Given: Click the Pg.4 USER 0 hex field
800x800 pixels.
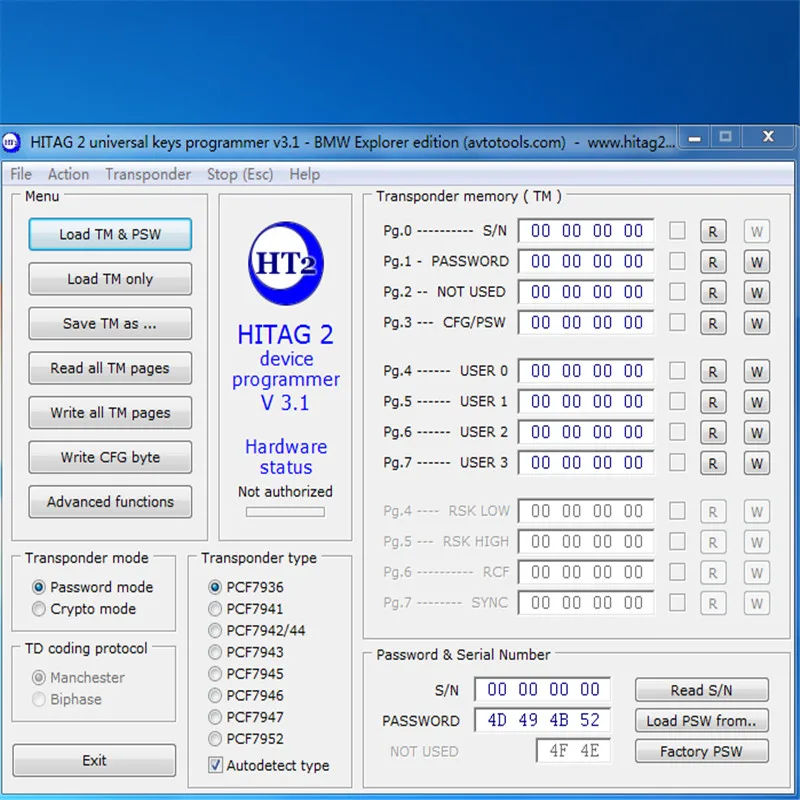Looking at the screenshot, I should coord(586,370).
